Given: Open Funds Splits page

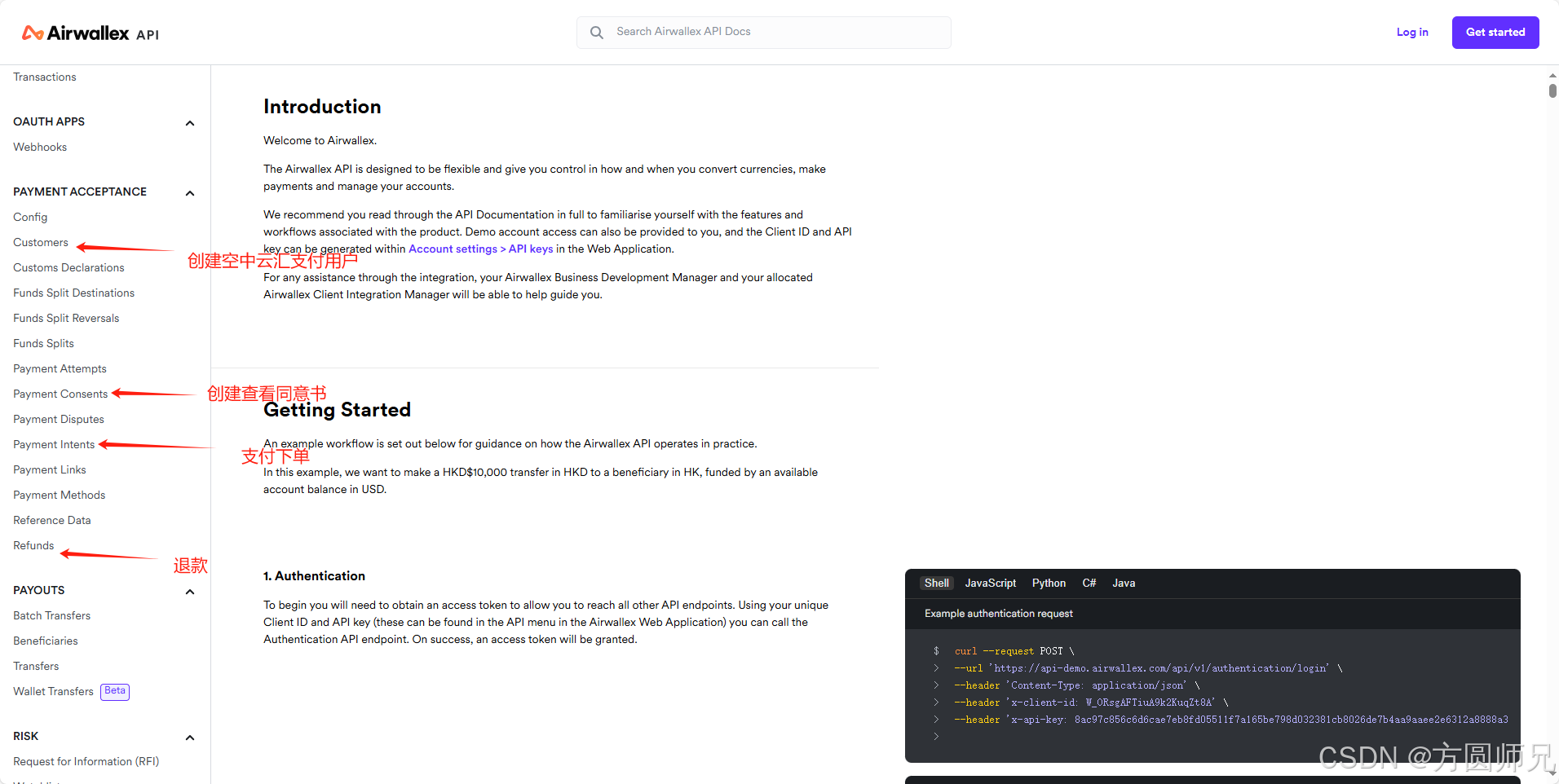Looking at the screenshot, I should (x=43, y=343).
